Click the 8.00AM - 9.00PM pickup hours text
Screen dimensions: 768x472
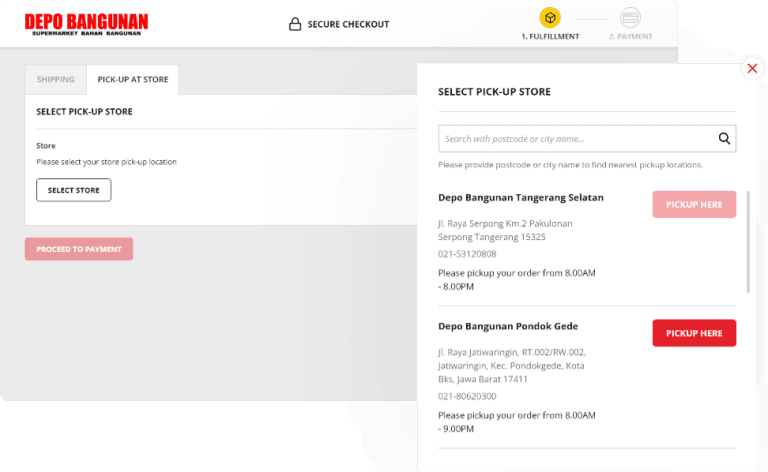(x=517, y=422)
